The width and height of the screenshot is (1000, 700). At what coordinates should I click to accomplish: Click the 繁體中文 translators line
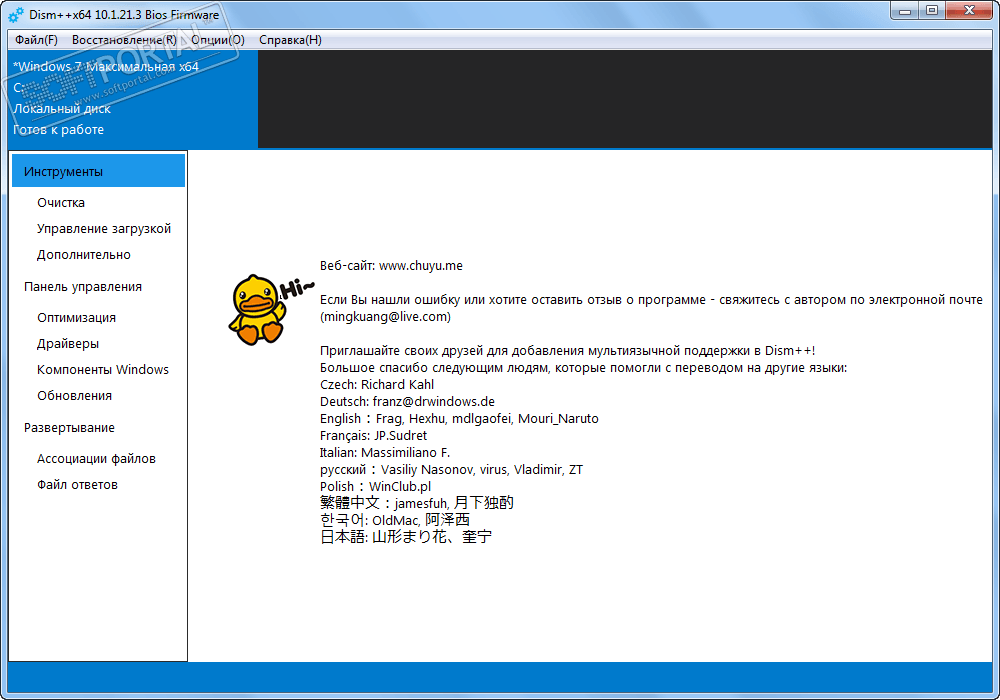pos(416,503)
